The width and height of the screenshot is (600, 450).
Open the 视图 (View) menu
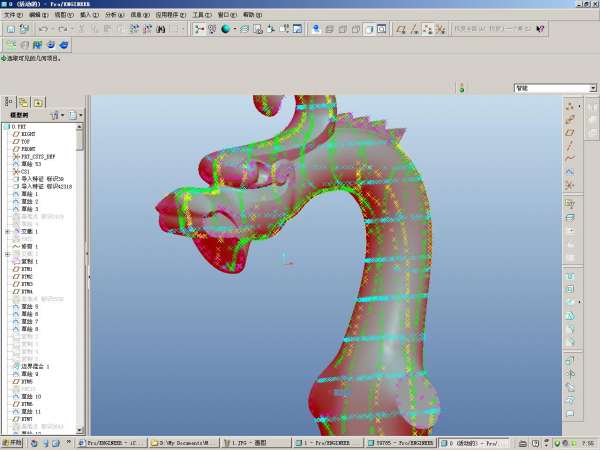coord(64,15)
